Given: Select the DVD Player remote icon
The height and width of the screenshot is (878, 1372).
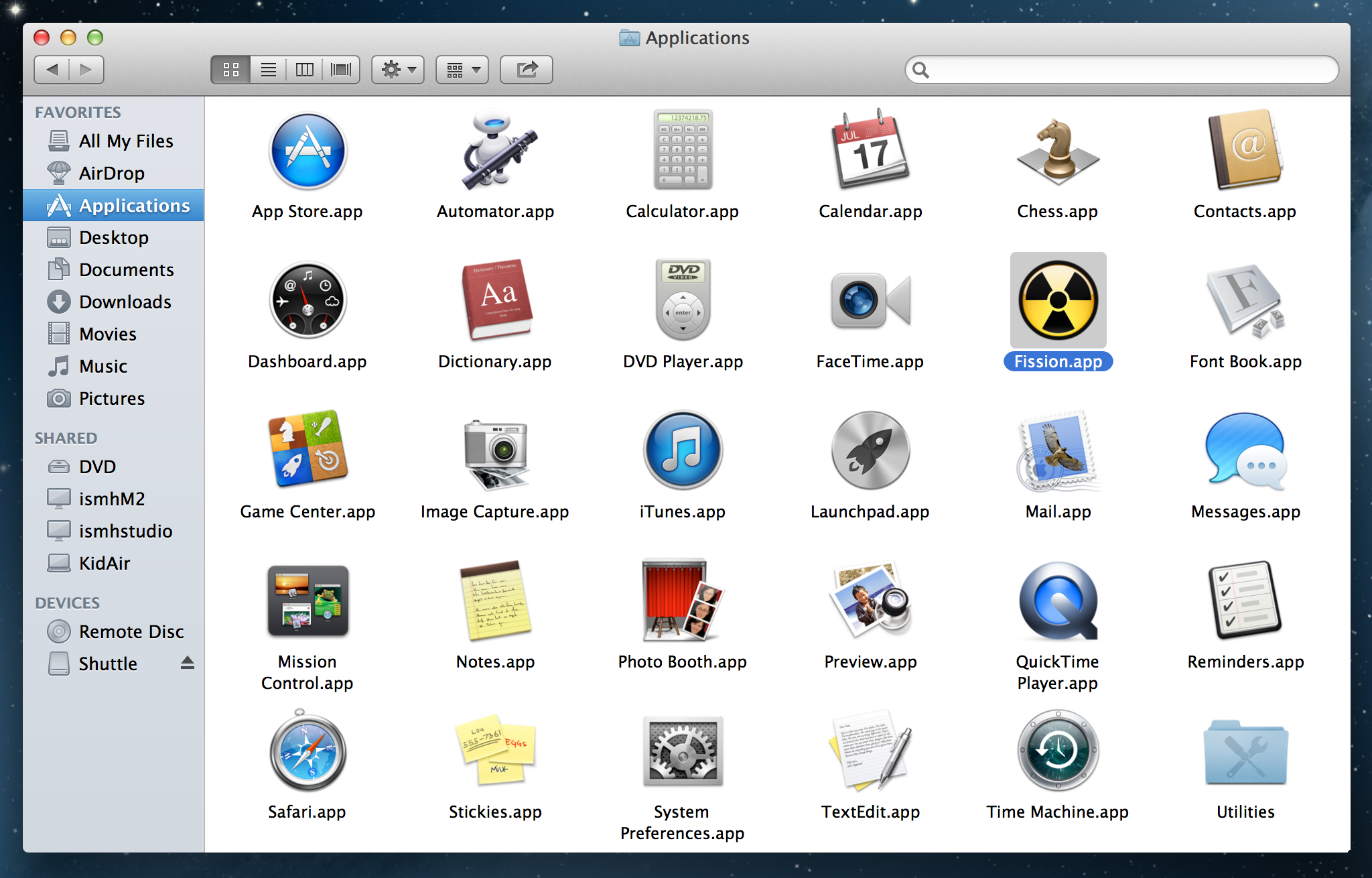Looking at the screenshot, I should point(683,300).
